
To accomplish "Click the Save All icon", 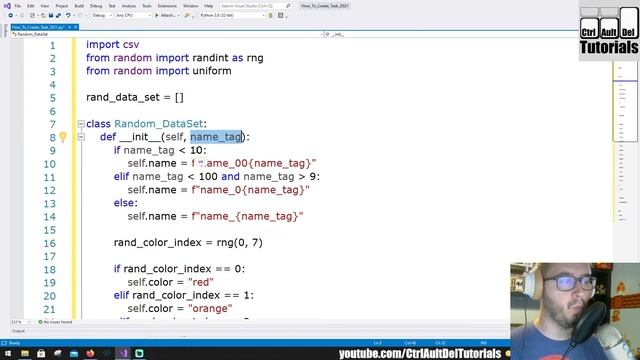I will [x=58, y=16].
